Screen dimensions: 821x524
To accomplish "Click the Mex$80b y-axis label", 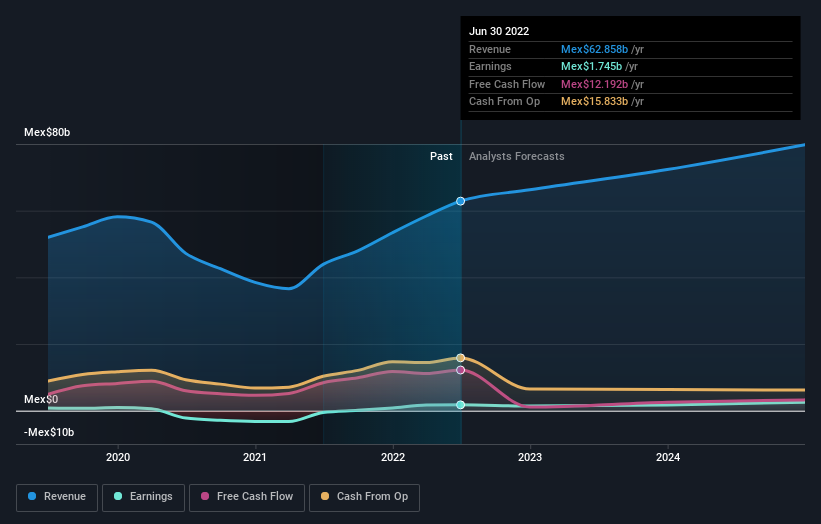I will [47, 132].
